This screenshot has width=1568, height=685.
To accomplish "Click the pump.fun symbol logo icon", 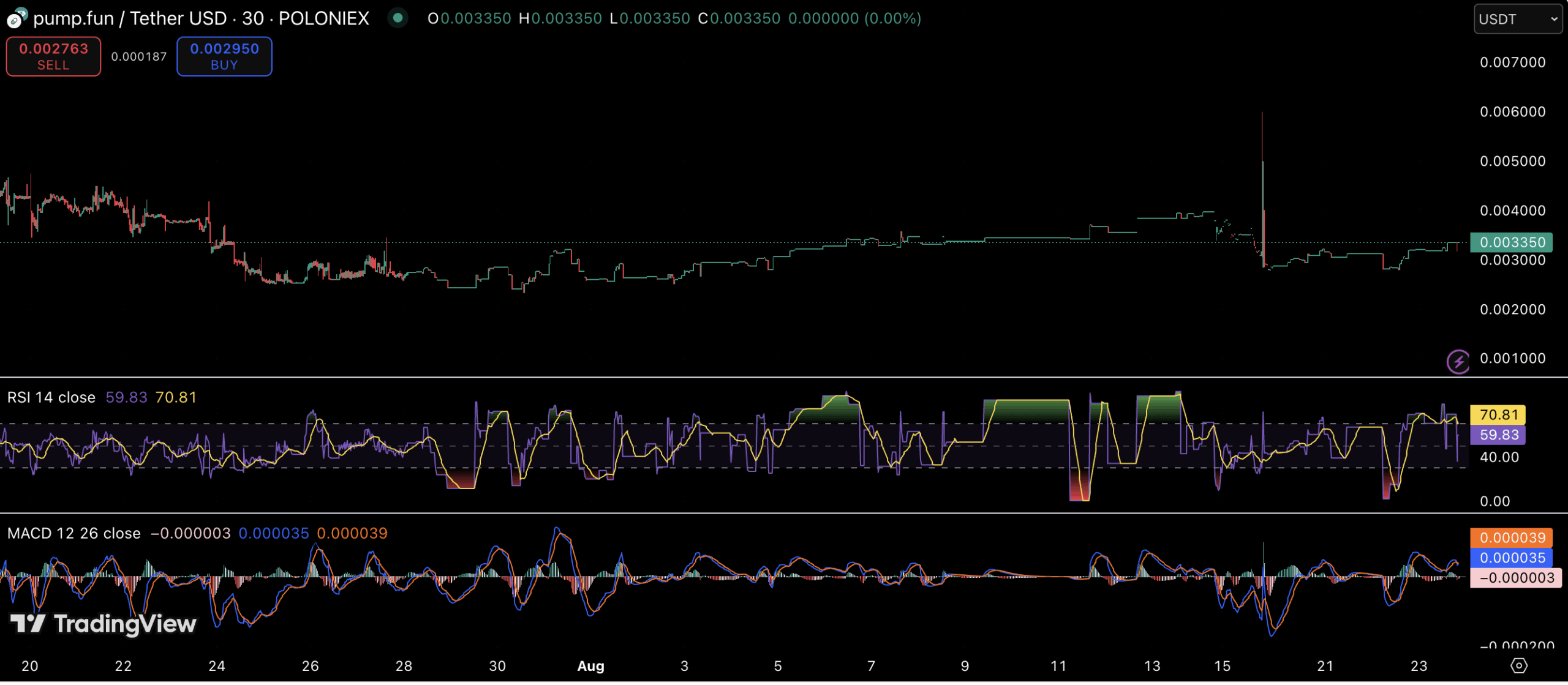I will [x=17, y=18].
